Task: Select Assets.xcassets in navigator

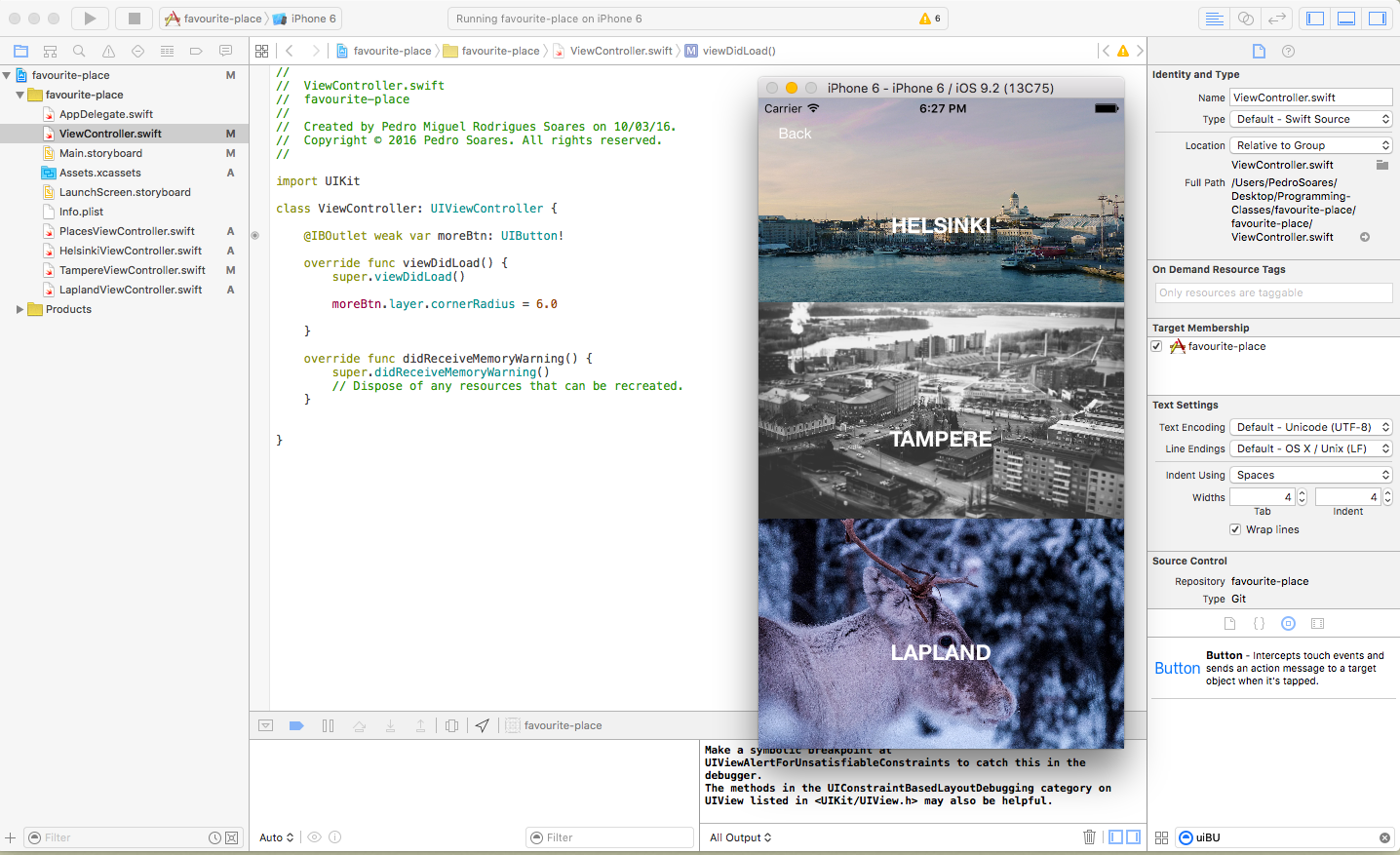Action: coord(100,173)
